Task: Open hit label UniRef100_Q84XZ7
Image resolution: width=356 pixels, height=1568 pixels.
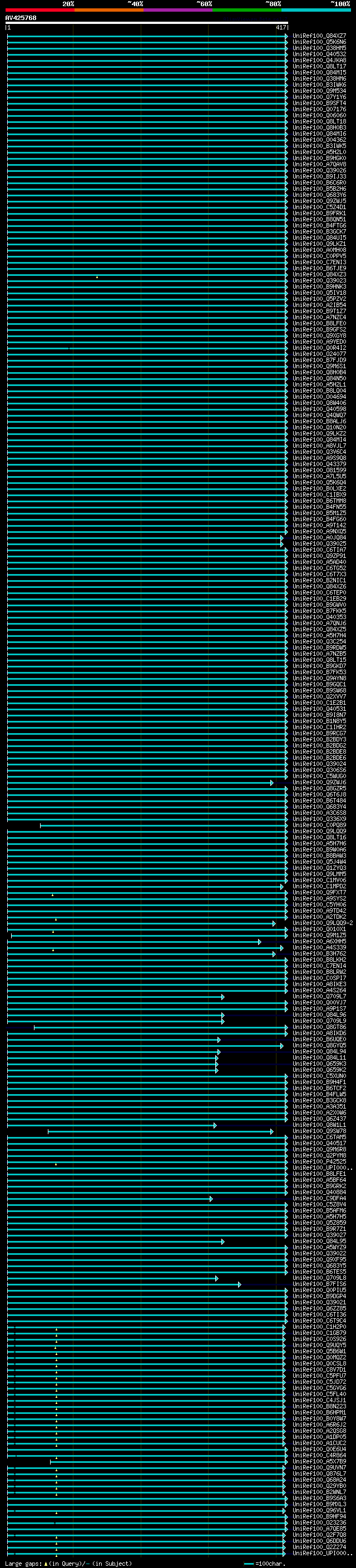Action: point(319,36)
